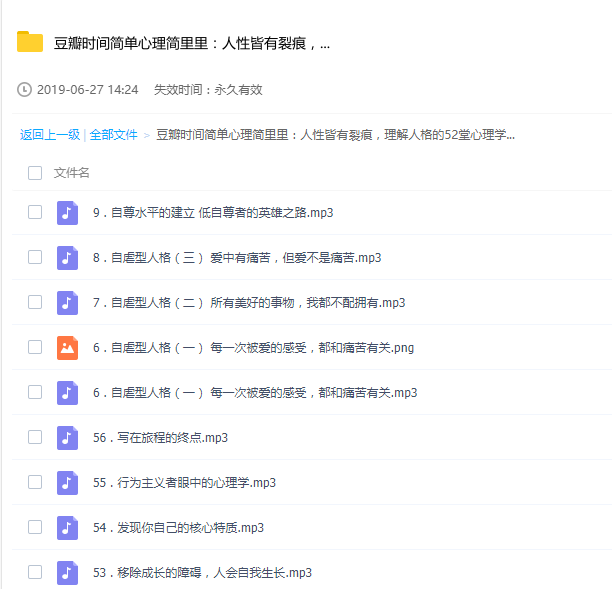Open file 9．自尊水平的建立 低自尊者的英雄之路.mp3
This screenshot has width=612, height=589.
[x=213, y=213]
